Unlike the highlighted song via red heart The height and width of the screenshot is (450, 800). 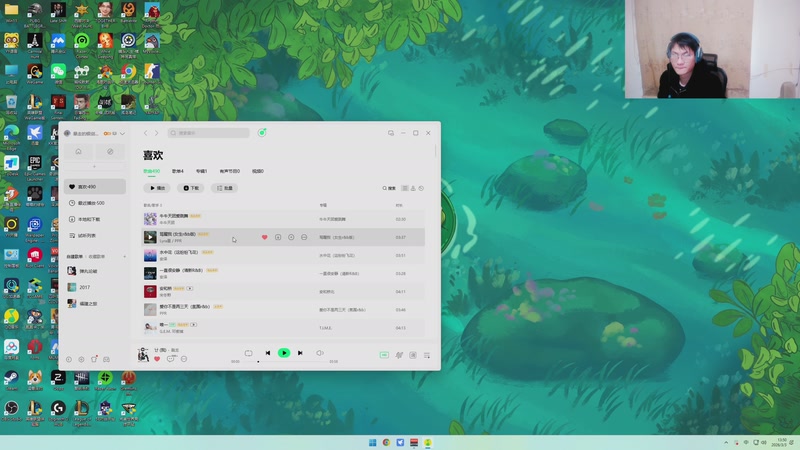pos(264,237)
